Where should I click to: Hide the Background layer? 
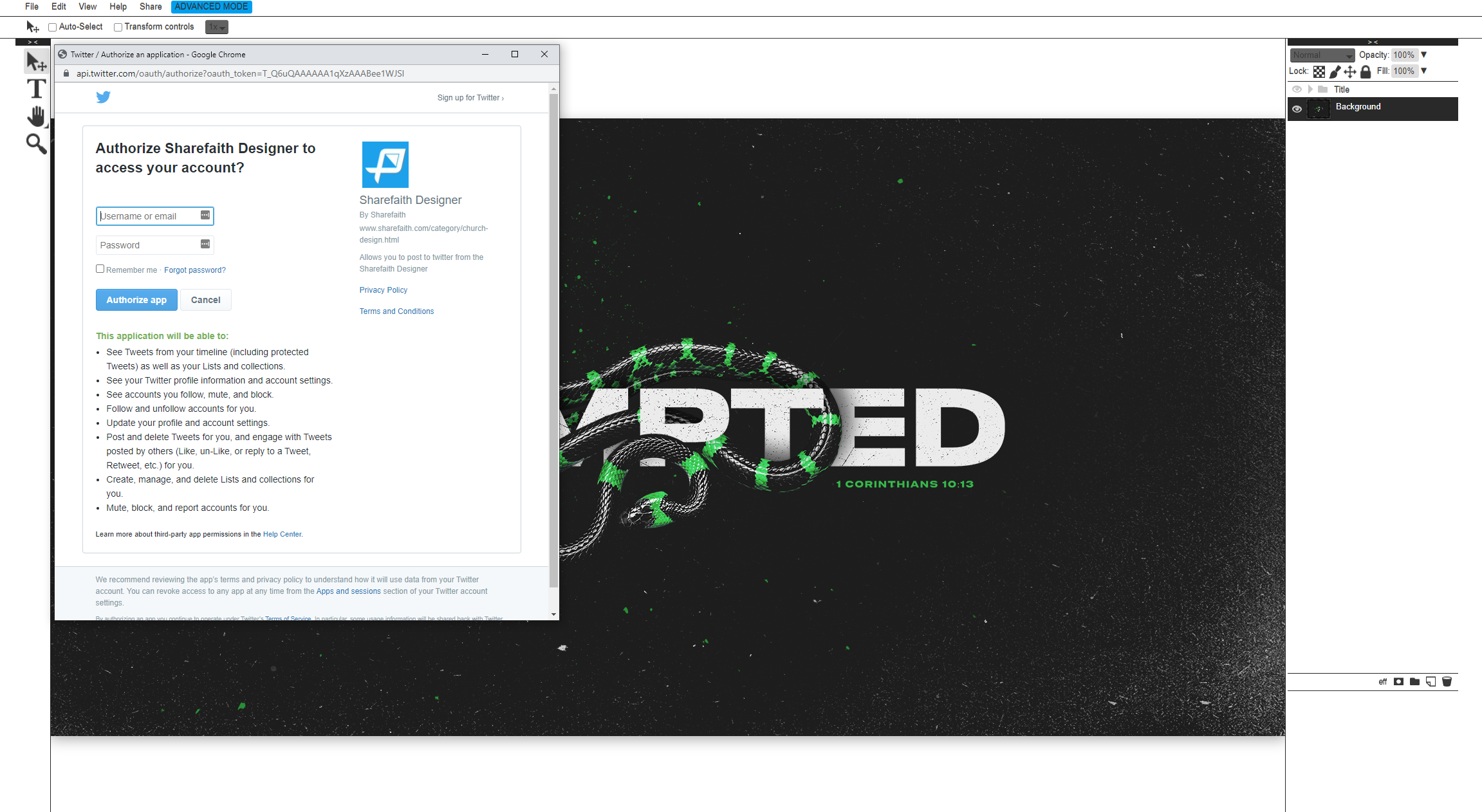pyautogui.click(x=1297, y=109)
